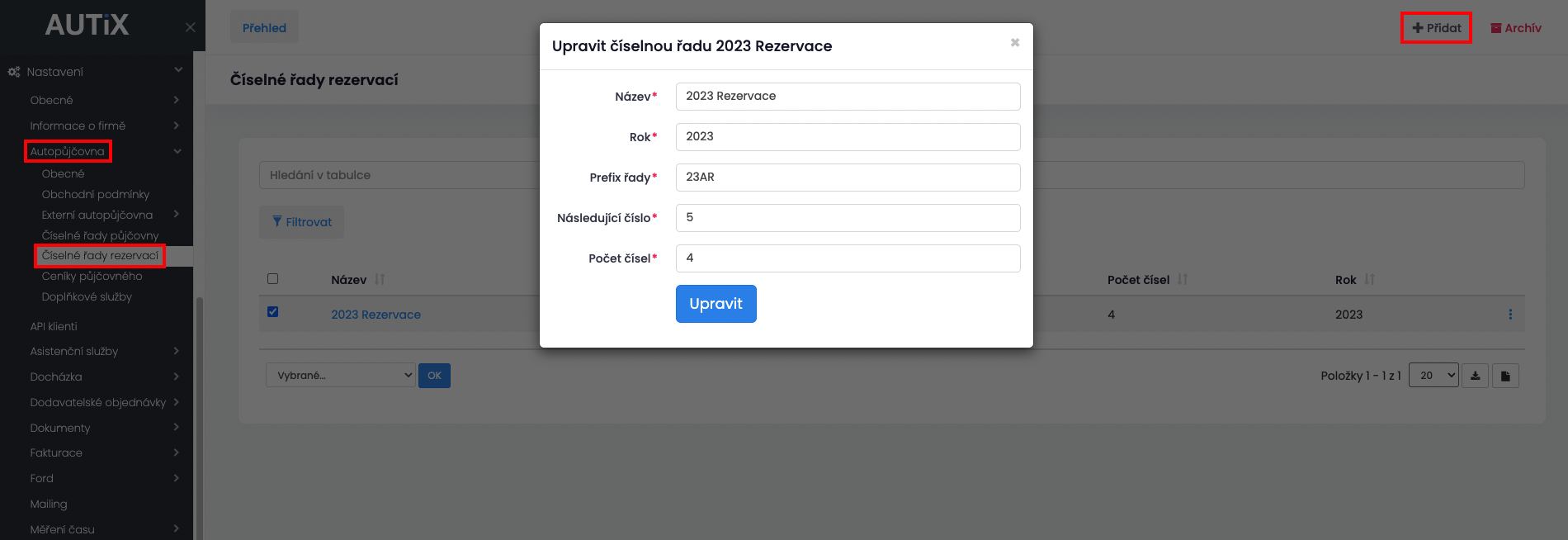Open the Přehled tab

click(x=264, y=27)
